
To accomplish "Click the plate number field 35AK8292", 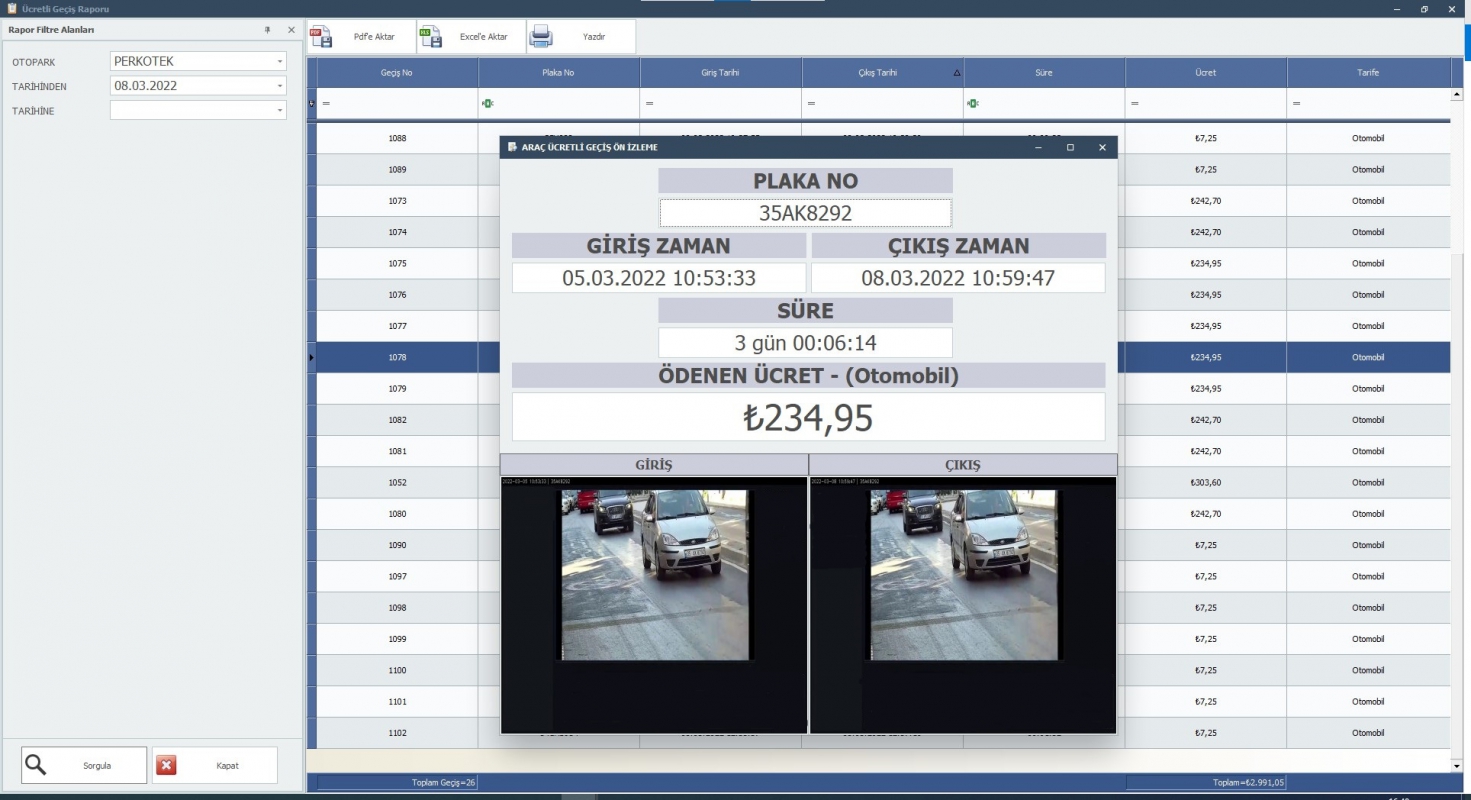I will (x=805, y=213).
